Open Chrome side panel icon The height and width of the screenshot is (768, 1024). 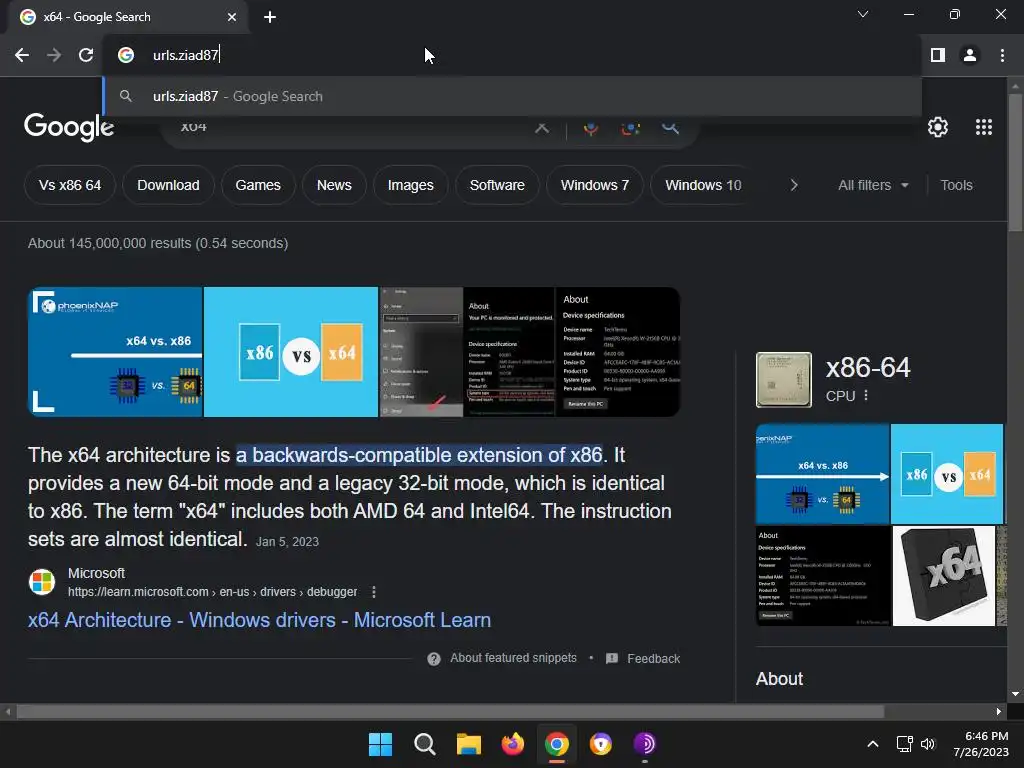(x=938, y=55)
